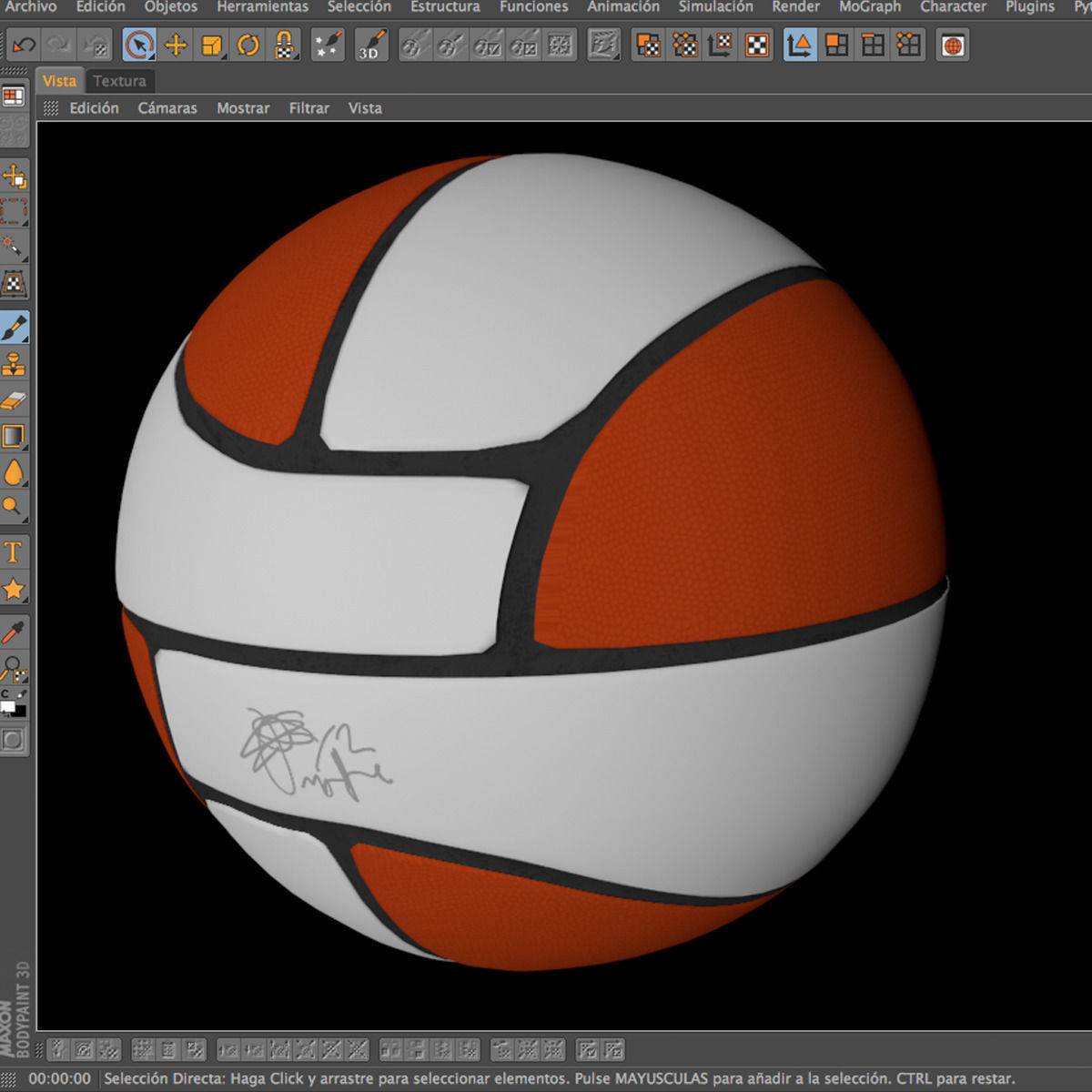Viewport: 1092px width, 1092px height.
Task: Open the Archivo menu
Action: (x=31, y=7)
